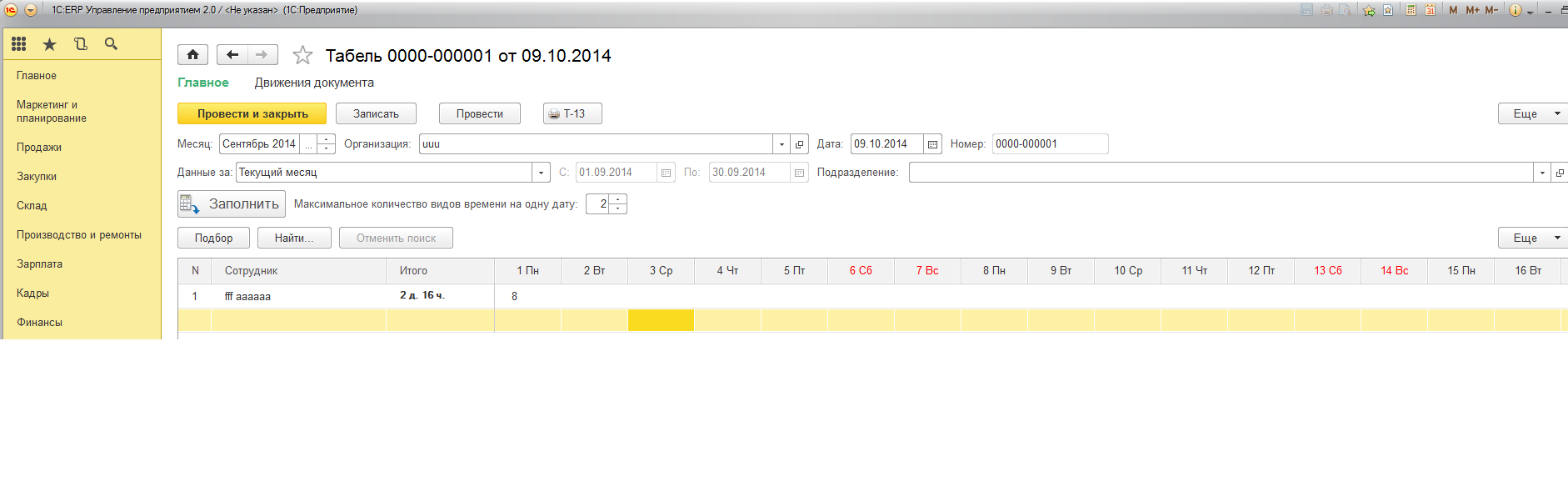Viewport: 1568px width, 492px height.
Task: Go back with the left arrow
Action: [232, 55]
